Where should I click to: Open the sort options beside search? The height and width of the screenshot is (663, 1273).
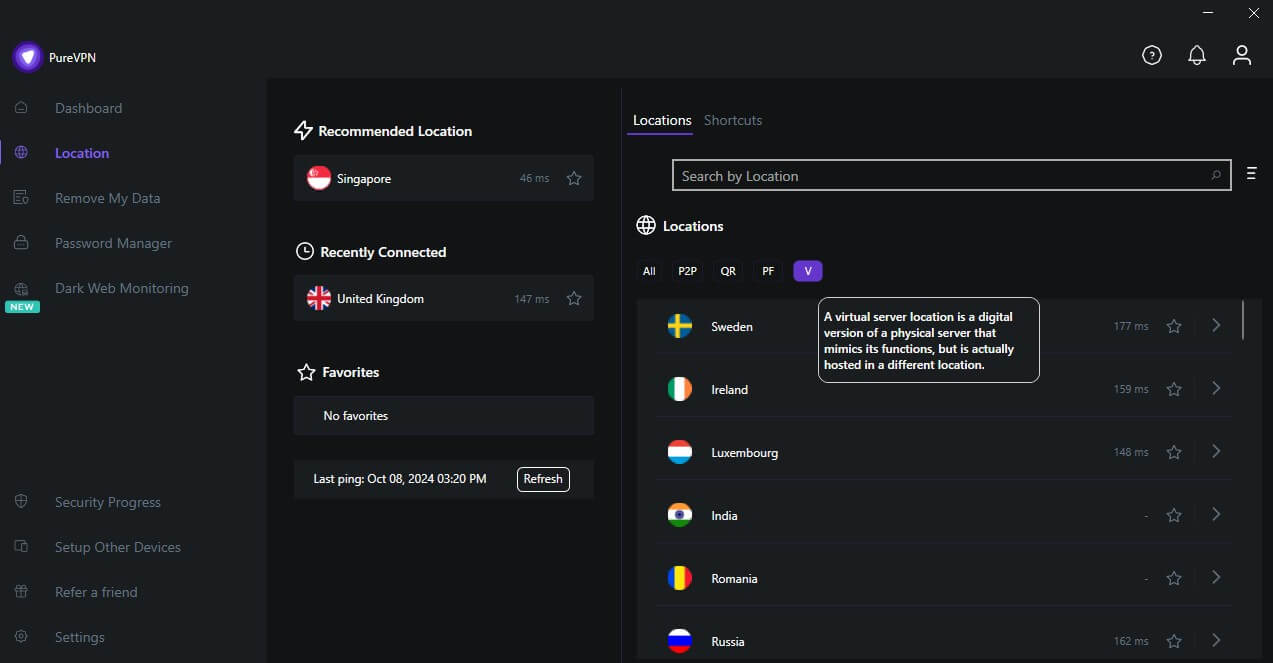point(1250,172)
